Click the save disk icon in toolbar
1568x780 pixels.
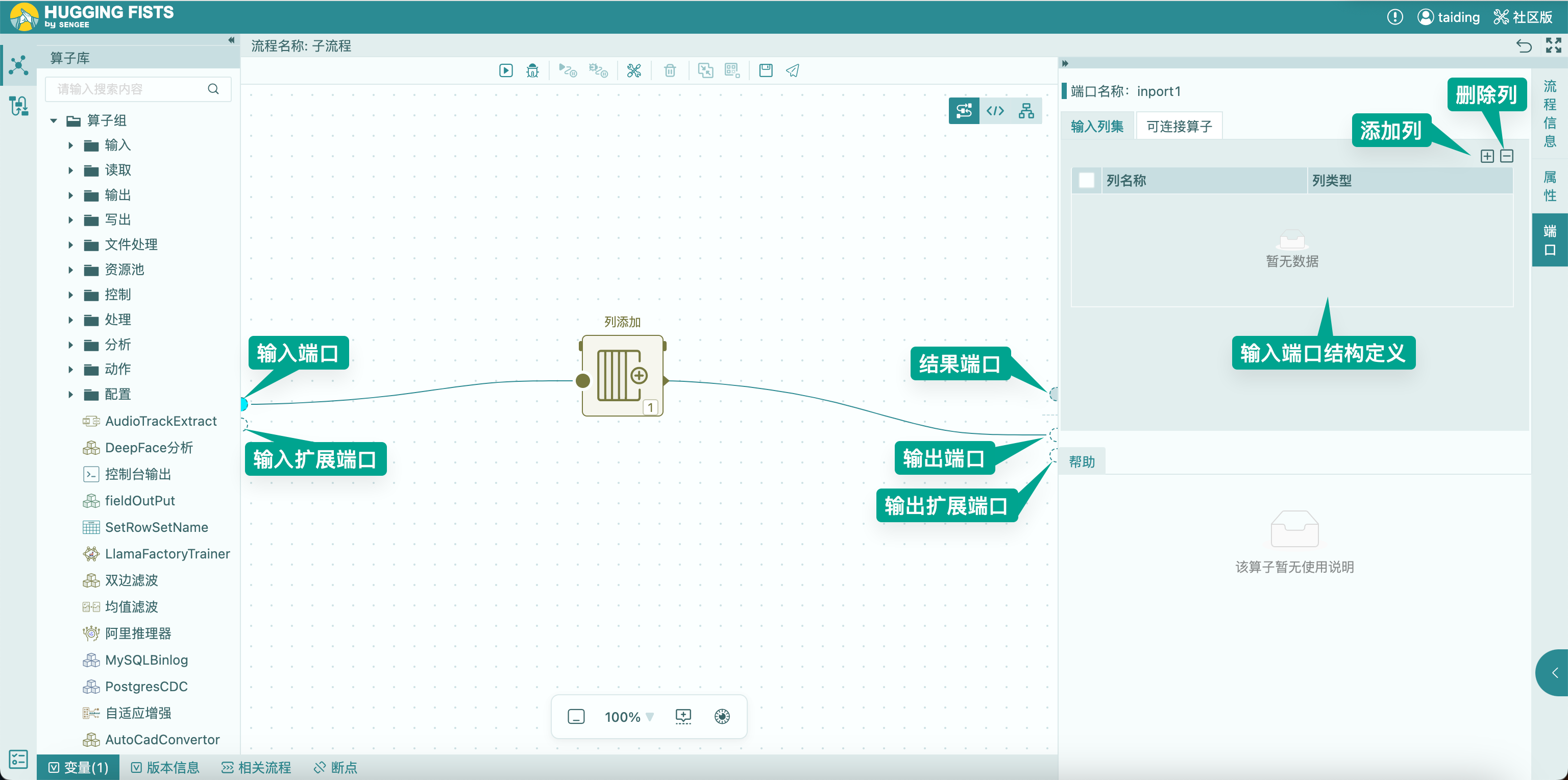point(766,70)
